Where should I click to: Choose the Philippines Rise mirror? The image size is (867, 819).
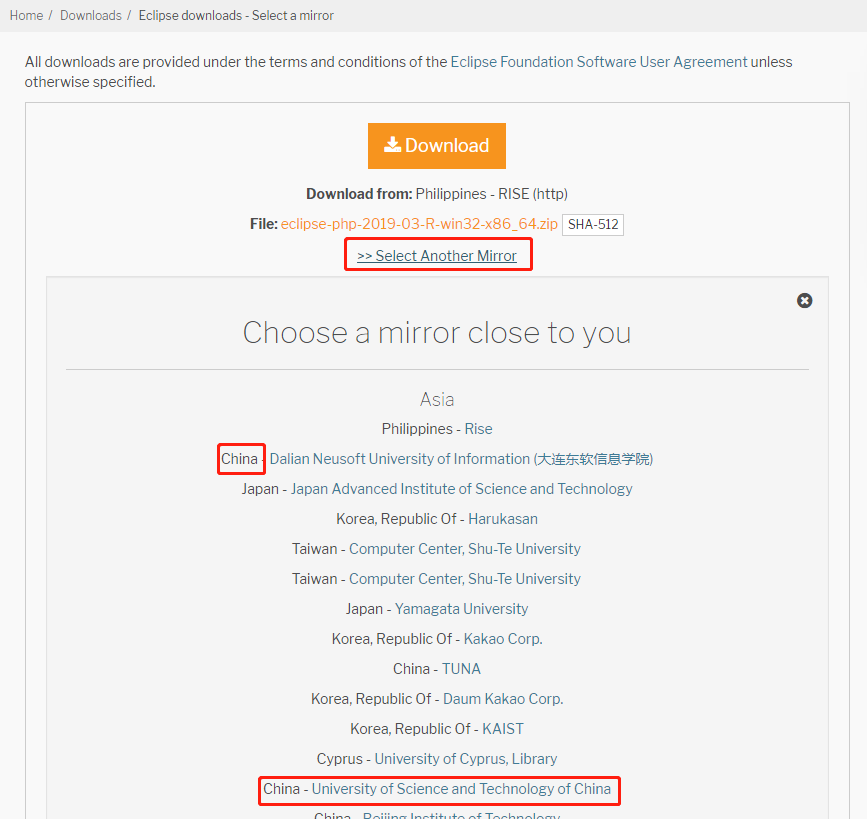478,428
